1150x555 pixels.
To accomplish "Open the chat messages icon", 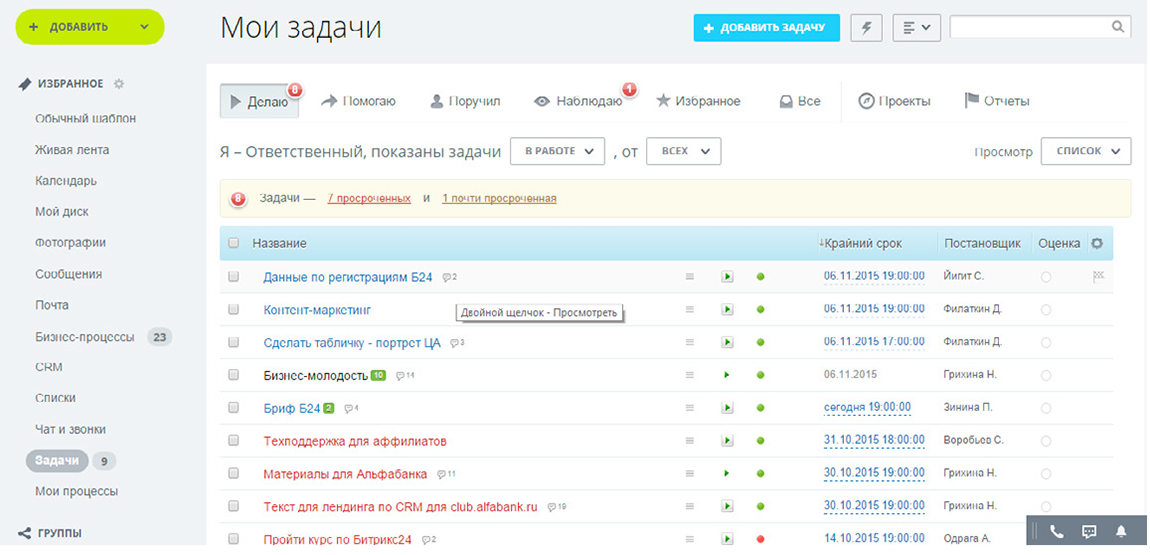I will (x=1089, y=532).
